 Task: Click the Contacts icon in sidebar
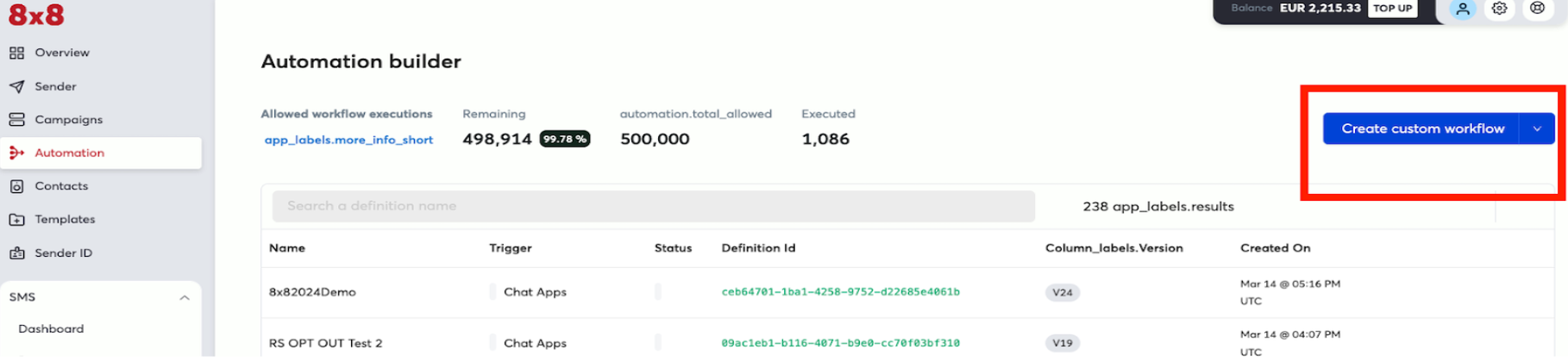point(16,186)
